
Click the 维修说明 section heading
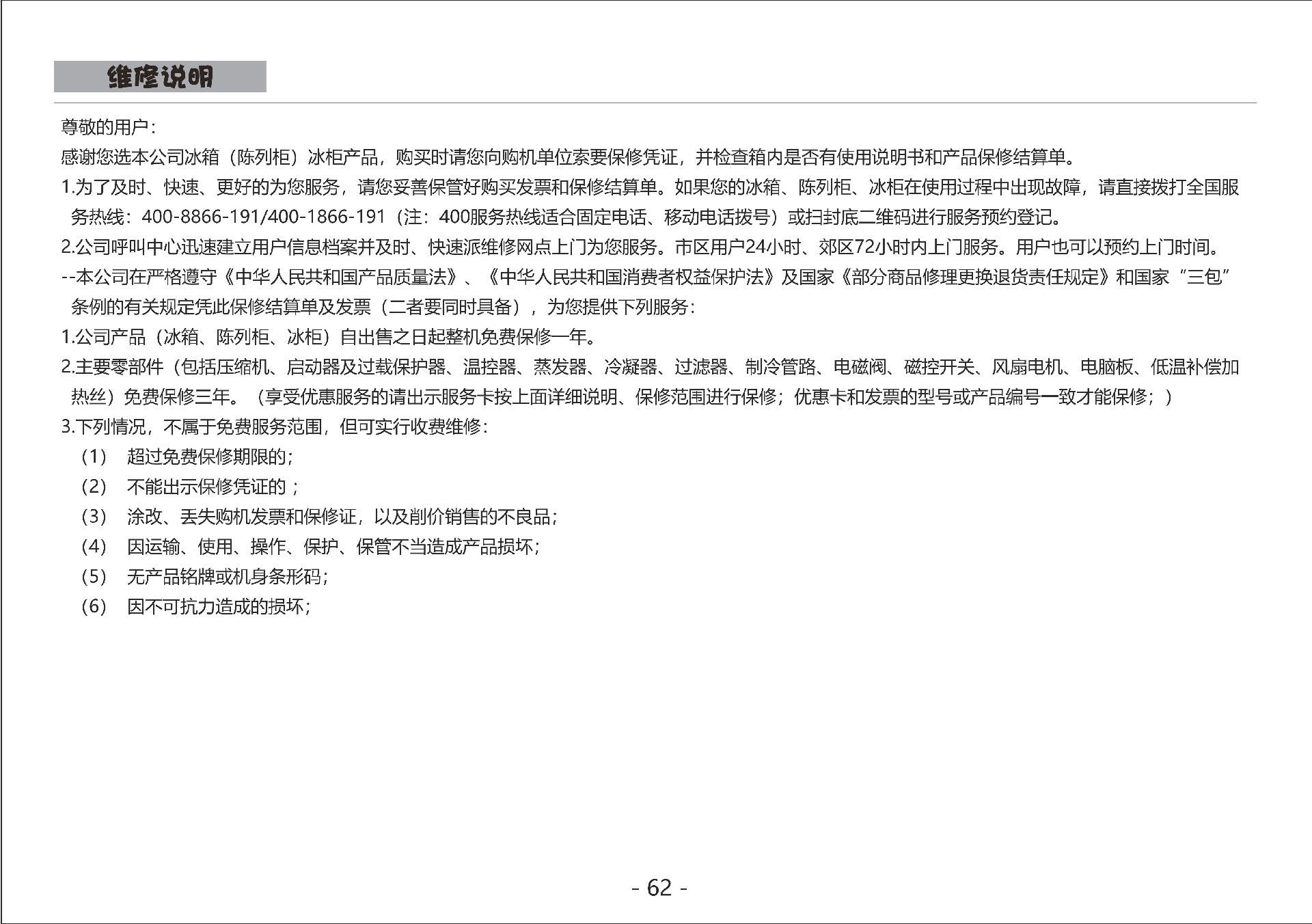pos(160,77)
